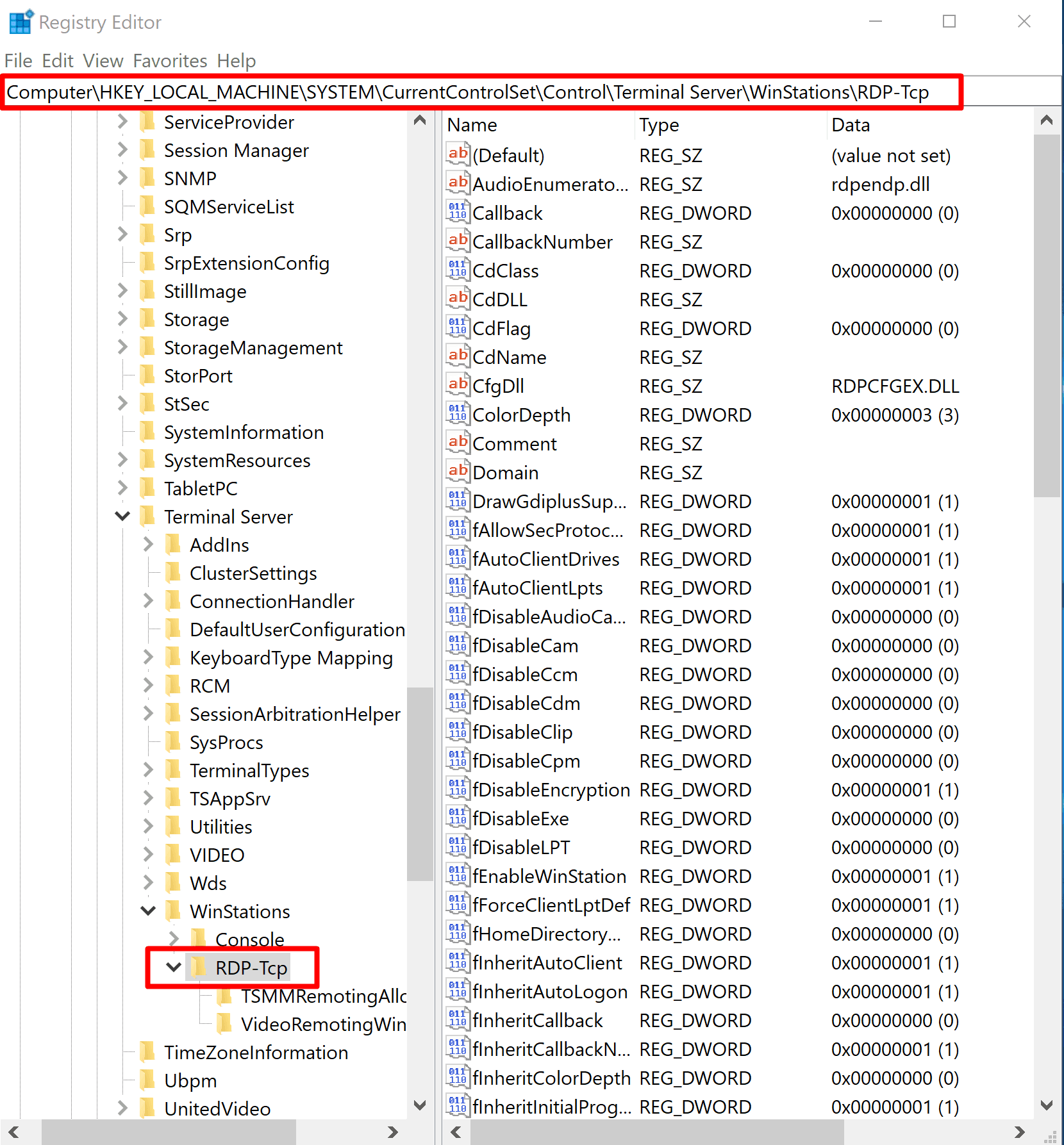Click the folder icon for Session Manager

[x=147, y=151]
